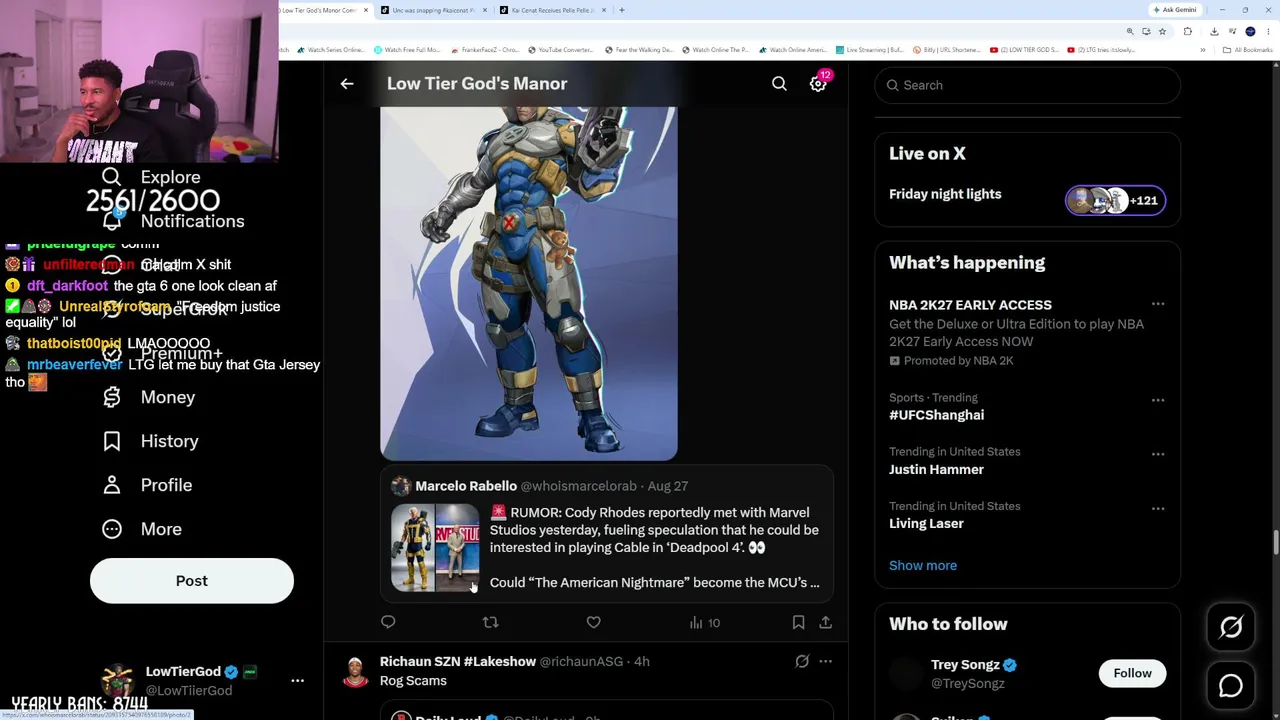Image resolution: width=1280 pixels, height=720 pixels.
Task: Open the YouTube Converter bookmark
Action: tap(560, 50)
